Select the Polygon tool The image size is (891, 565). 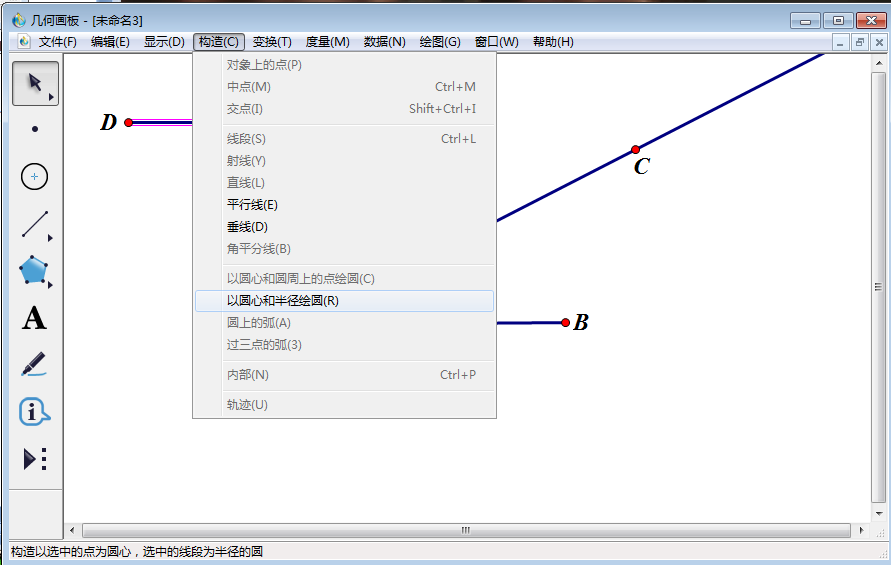click(x=34, y=271)
